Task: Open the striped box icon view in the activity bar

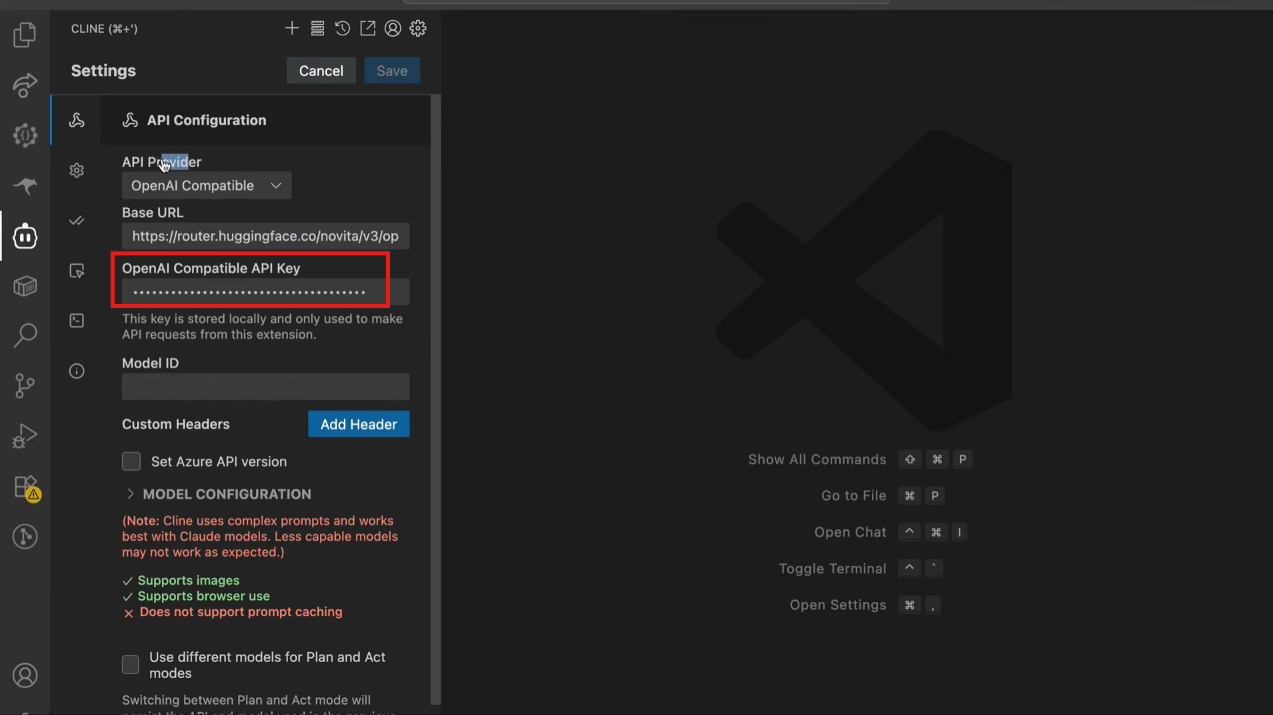Action: 25,287
